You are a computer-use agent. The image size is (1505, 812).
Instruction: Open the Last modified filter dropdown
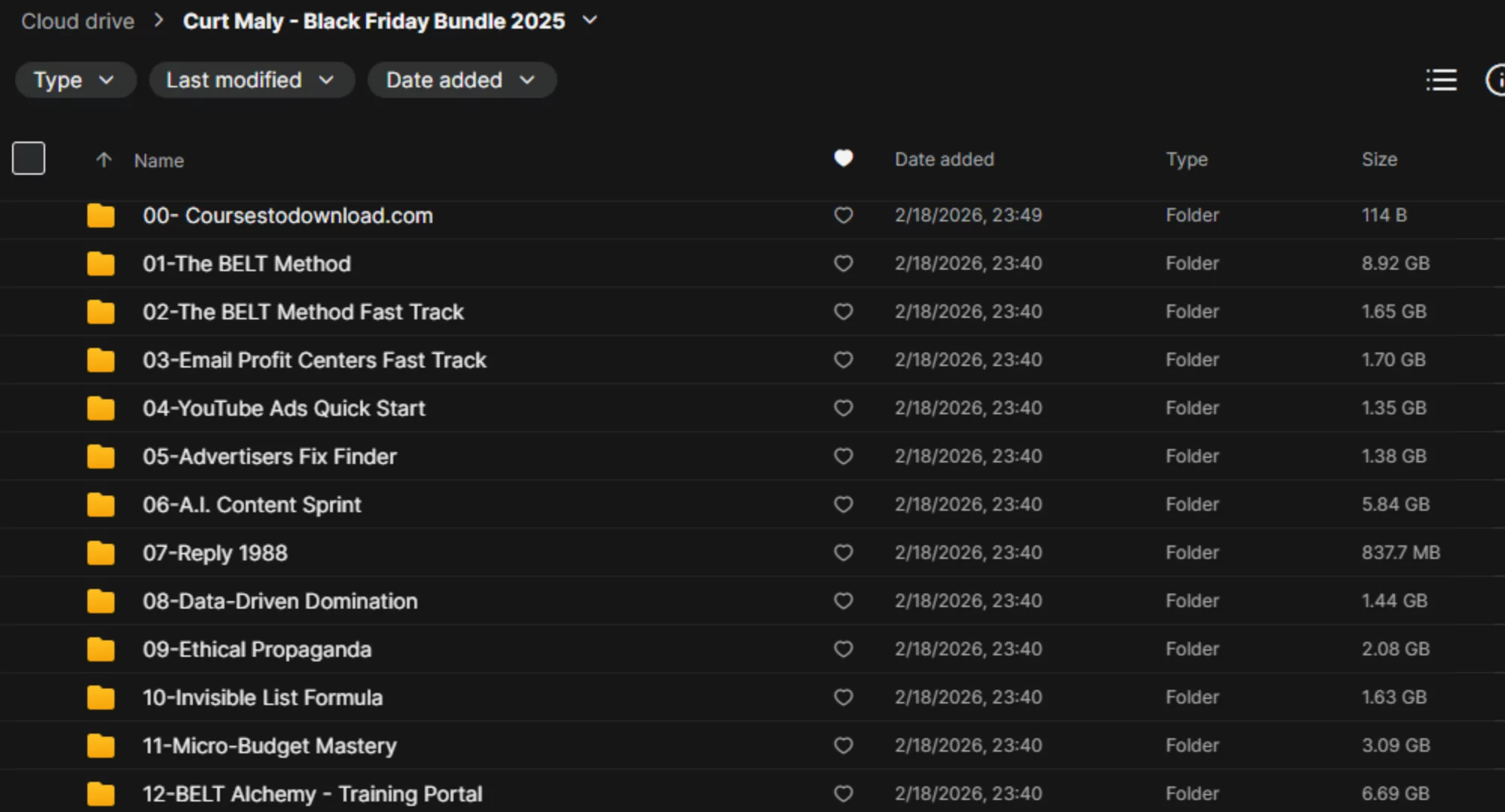click(x=251, y=80)
